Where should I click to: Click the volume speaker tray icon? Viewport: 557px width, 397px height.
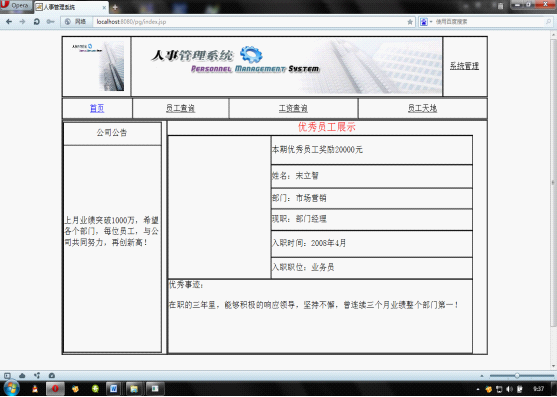click(509, 389)
